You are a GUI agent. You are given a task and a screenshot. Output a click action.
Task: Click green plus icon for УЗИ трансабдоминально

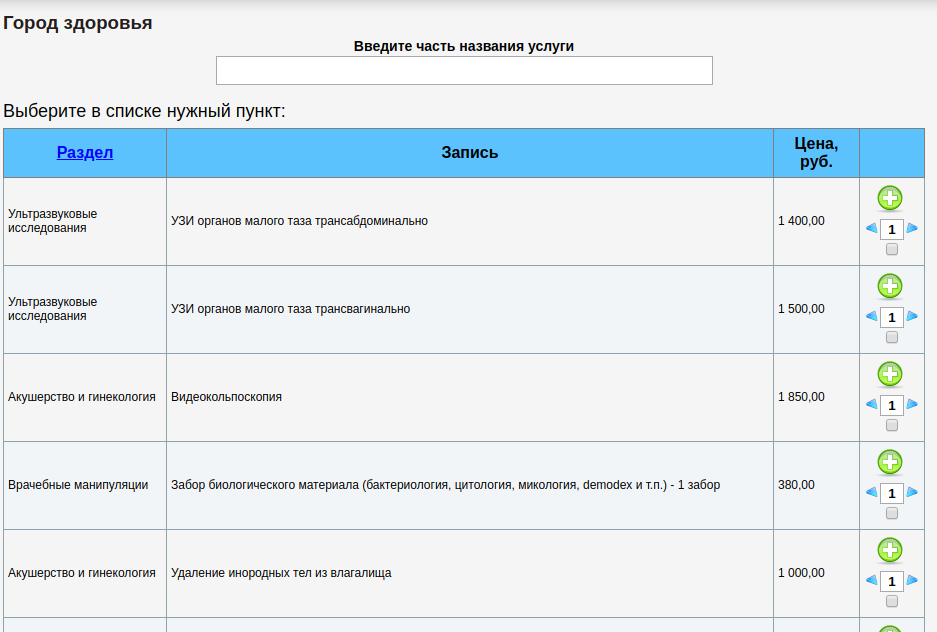(x=890, y=198)
